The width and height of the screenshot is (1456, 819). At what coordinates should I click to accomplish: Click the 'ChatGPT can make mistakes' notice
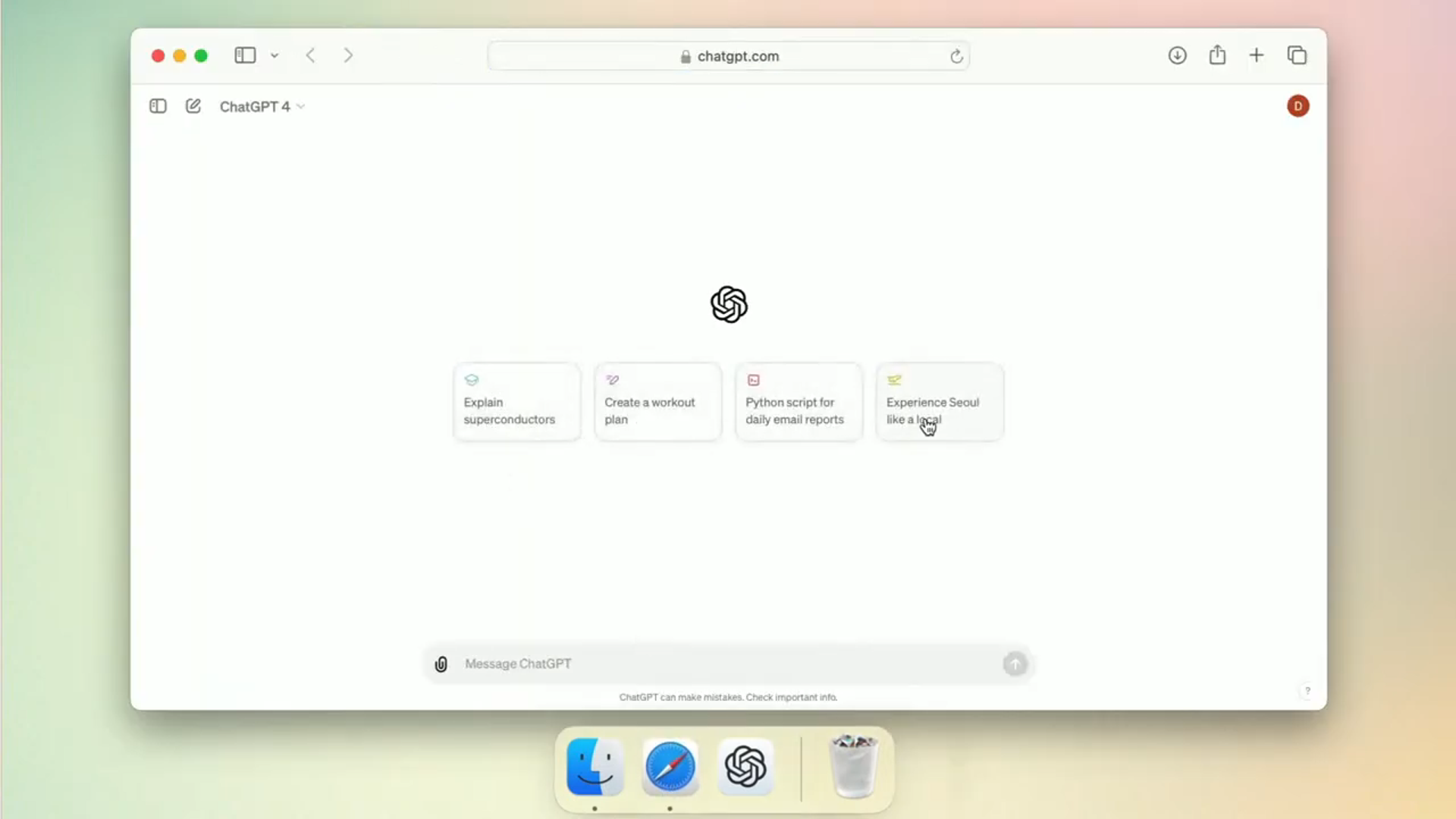(x=728, y=697)
